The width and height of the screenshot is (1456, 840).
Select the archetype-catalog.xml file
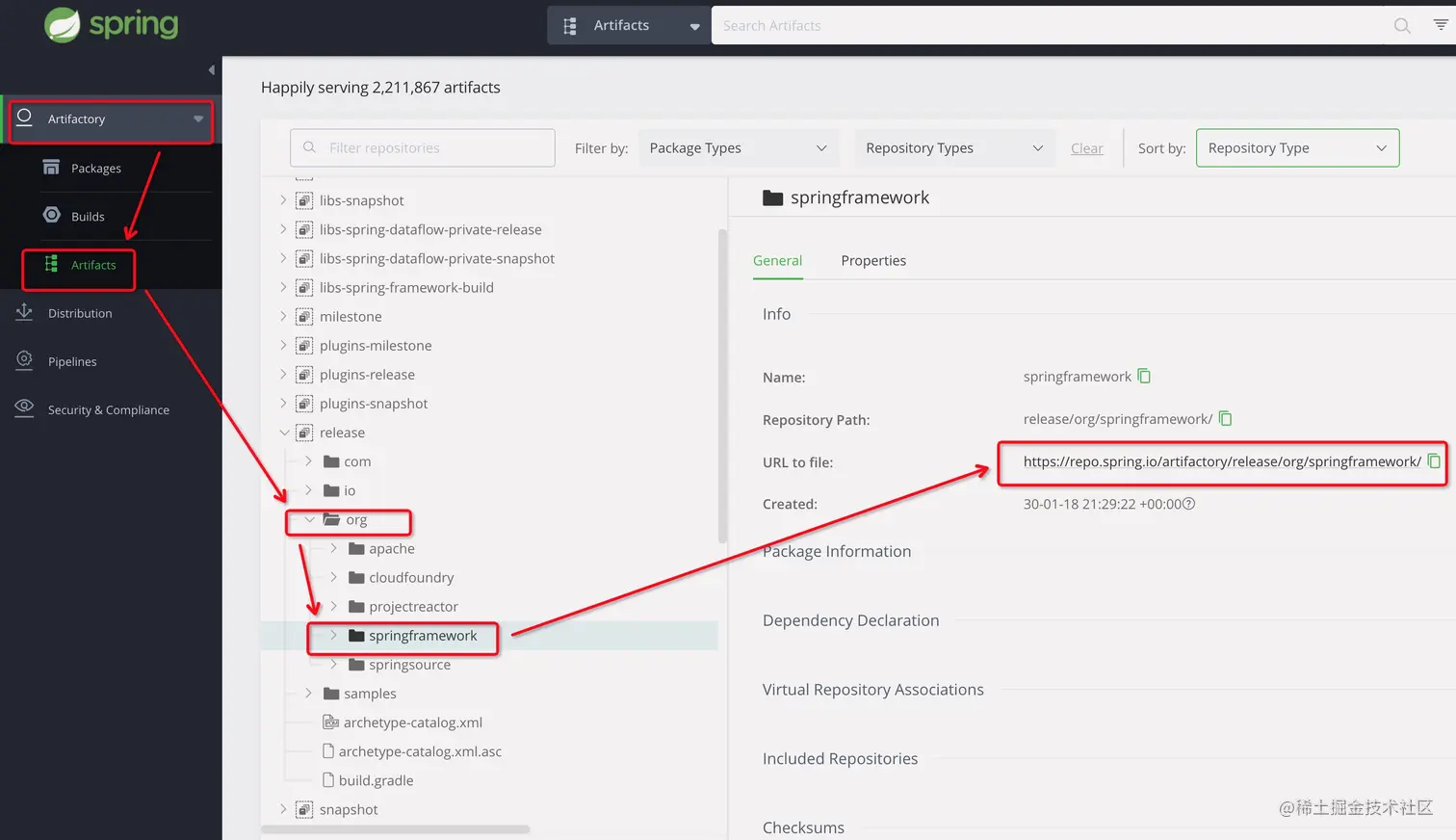click(412, 722)
